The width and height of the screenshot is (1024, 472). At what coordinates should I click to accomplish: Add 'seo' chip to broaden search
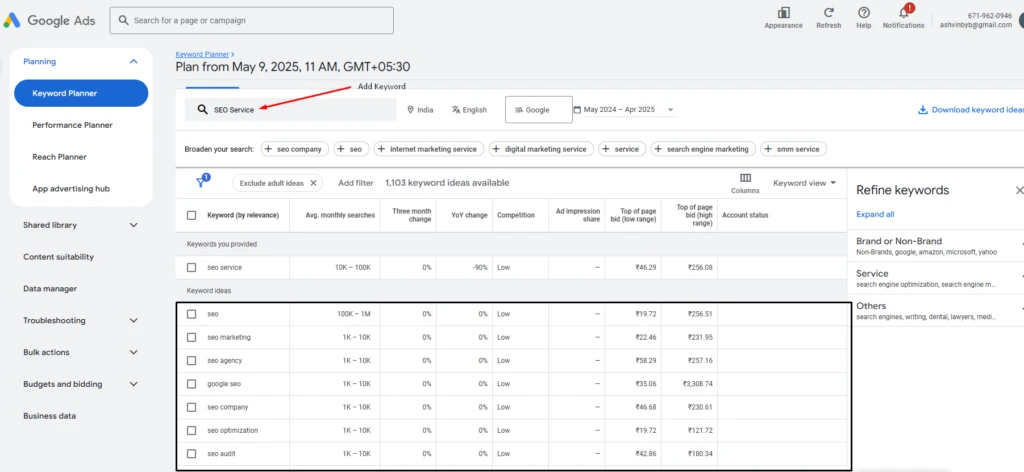pos(351,149)
